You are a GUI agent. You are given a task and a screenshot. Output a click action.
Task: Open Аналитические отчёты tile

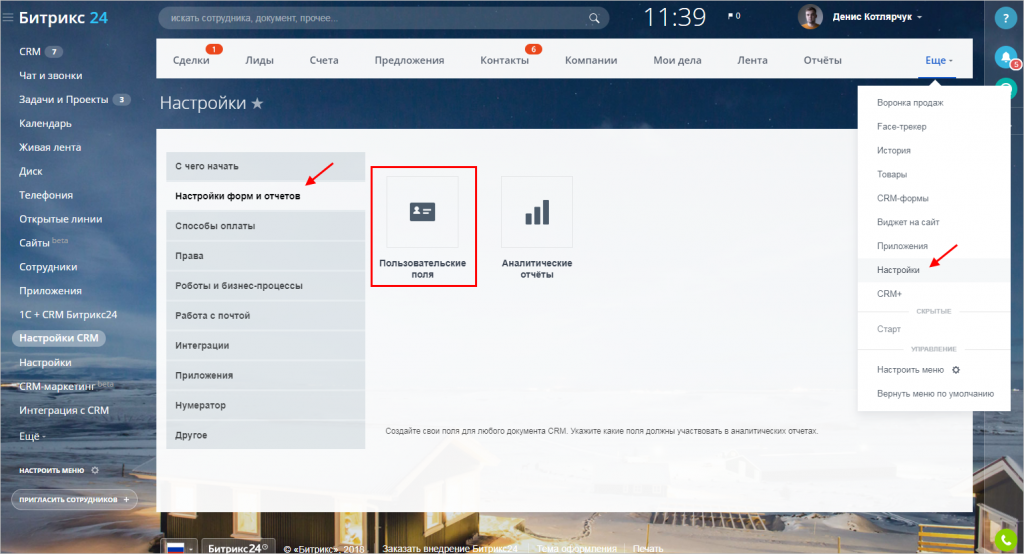pyautogui.click(x=537, y=227)
